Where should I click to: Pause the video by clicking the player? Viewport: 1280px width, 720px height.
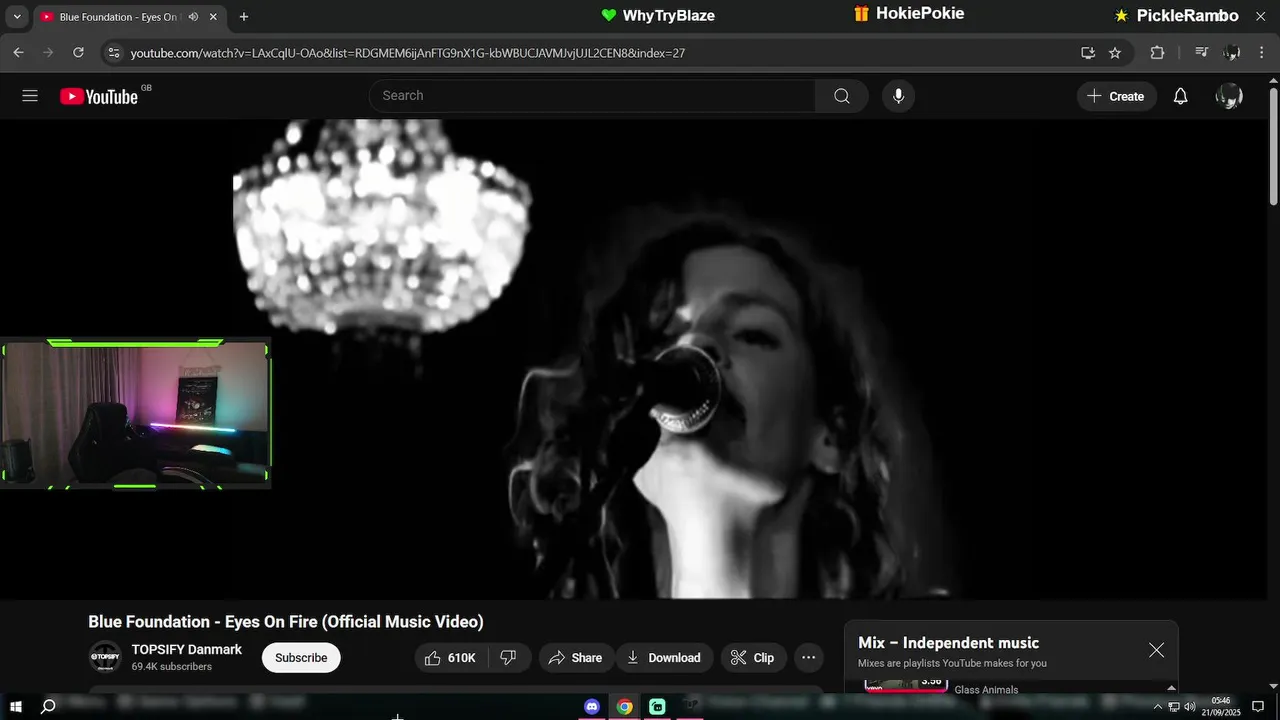coord(633,359)
